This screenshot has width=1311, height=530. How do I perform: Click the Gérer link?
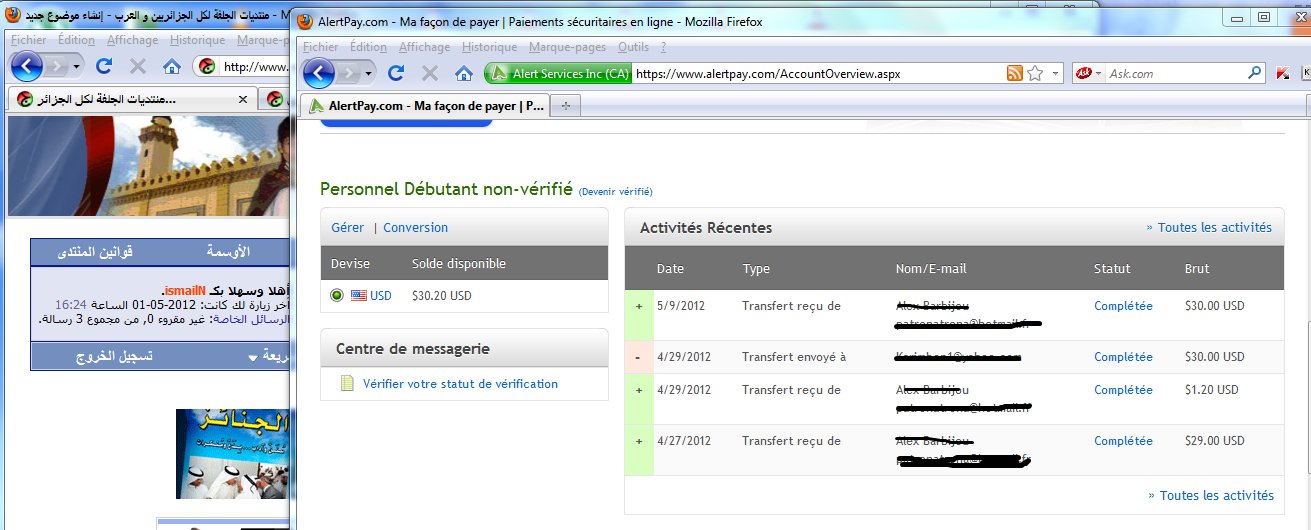(x=347, y=227)
